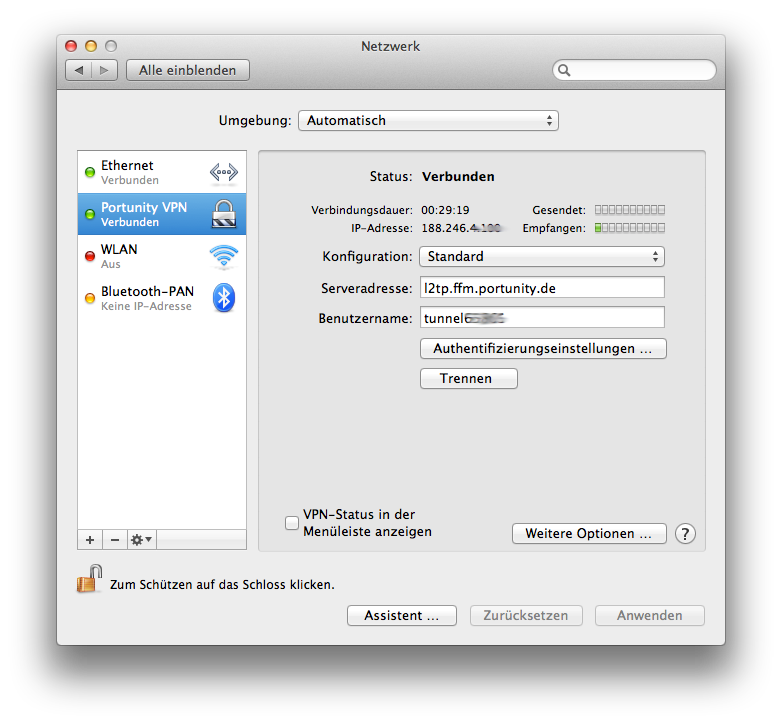Click the Bluetooth-PAN Bluetooth icon
This screenshot has height=724, width=782.
(x=223, y=298)
